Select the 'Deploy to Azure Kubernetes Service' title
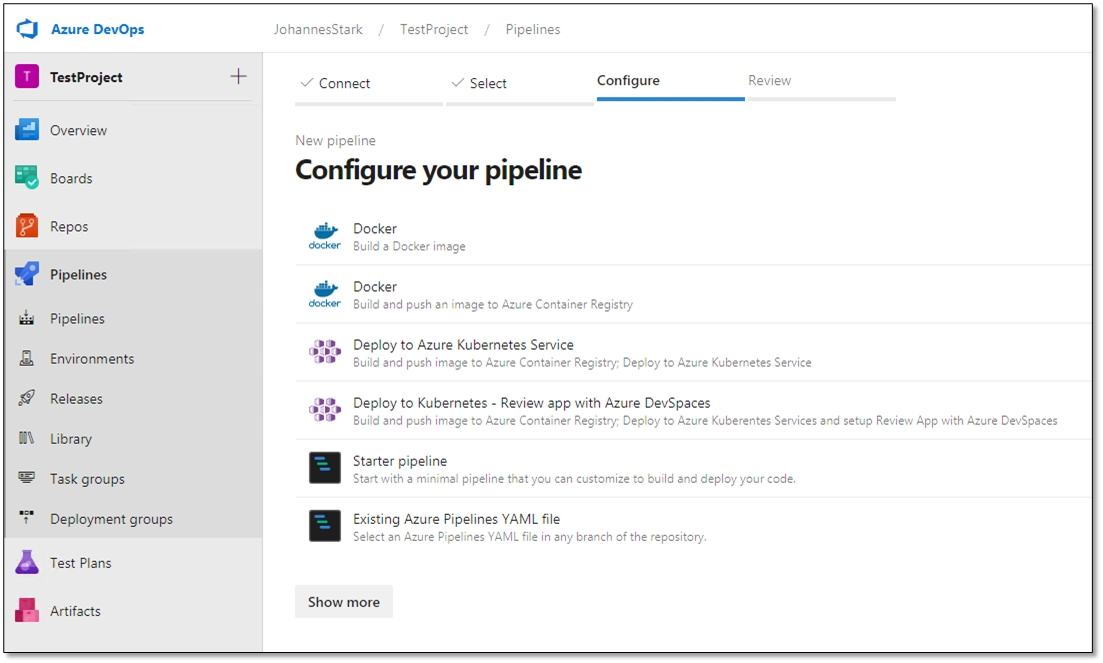 (x=464, y=345)
